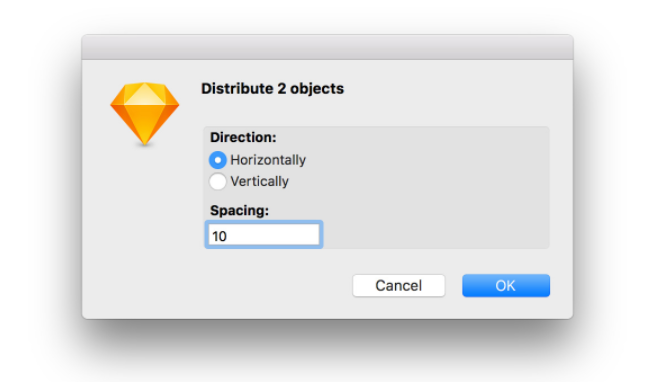
Task: Click the Vertically label text
Action: tap(260, 182)
